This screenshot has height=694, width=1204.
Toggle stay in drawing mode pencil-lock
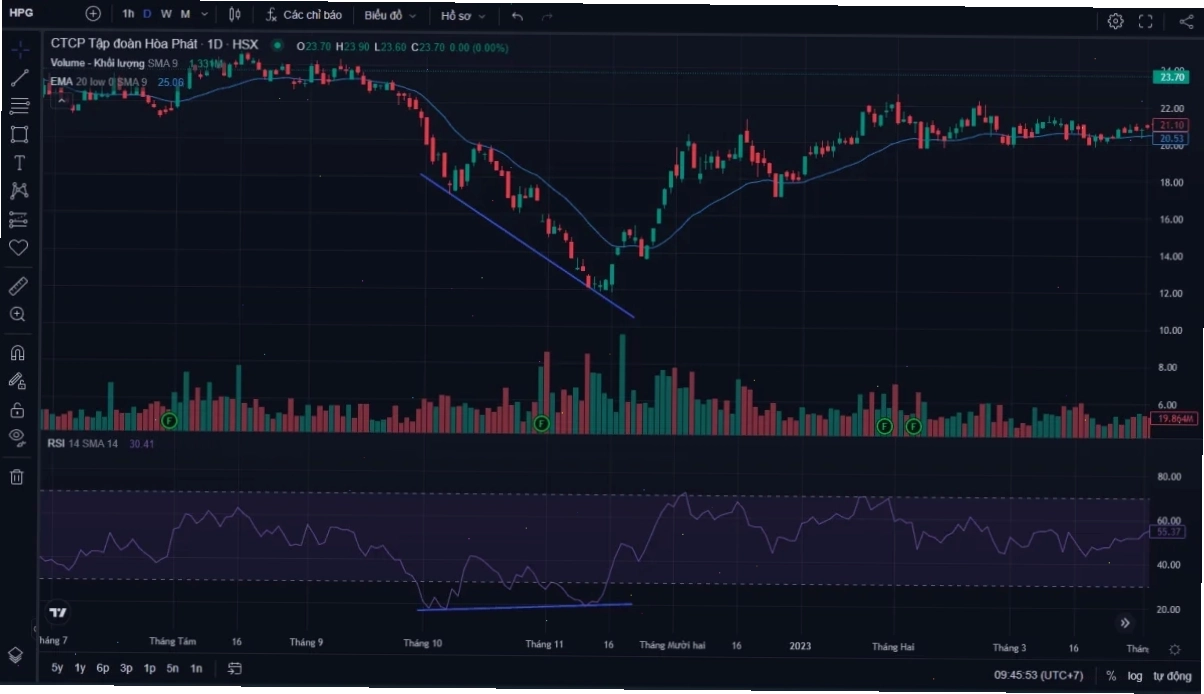(x=17, y=381)
